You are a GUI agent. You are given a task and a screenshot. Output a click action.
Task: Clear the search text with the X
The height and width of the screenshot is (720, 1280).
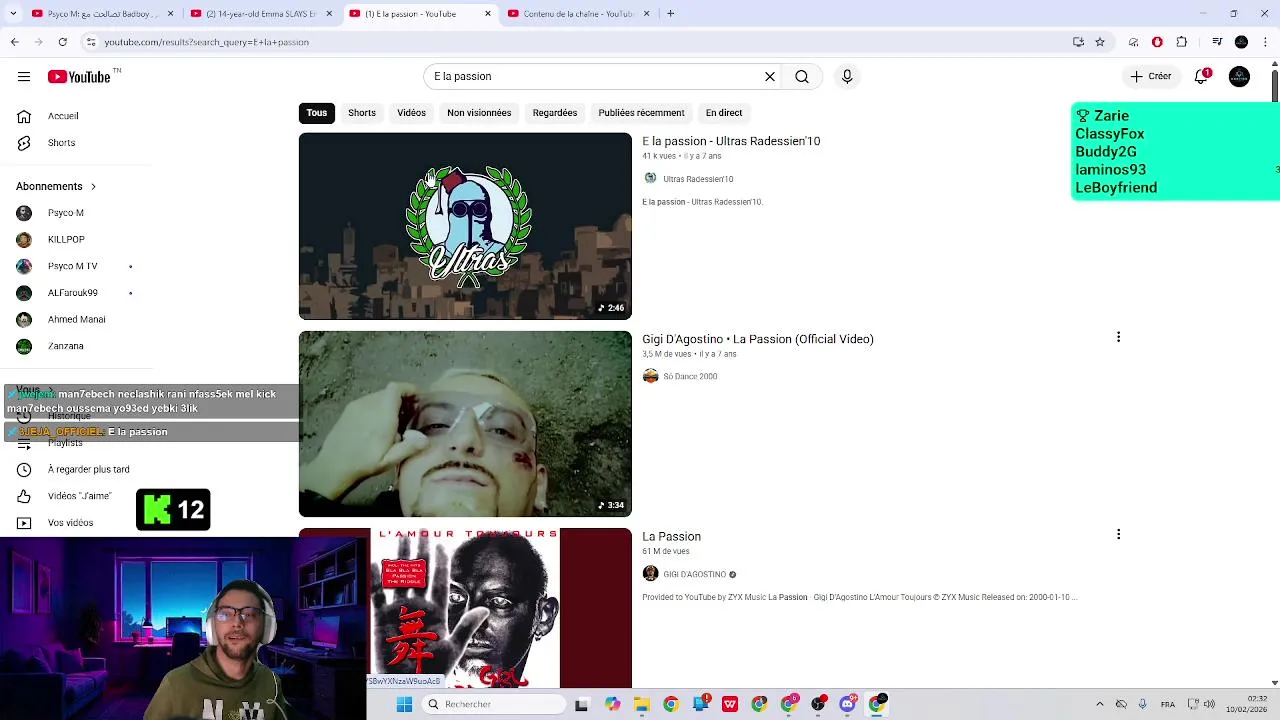pyautogui.click(x=770, y=76)
